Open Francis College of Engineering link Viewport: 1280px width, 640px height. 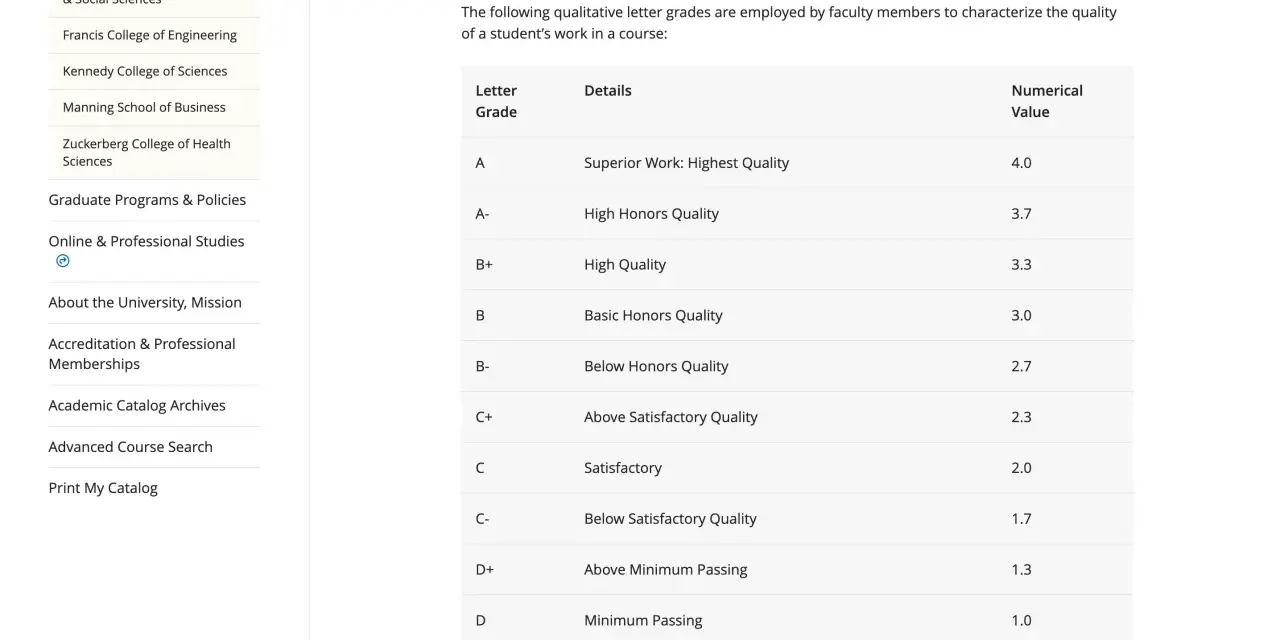point(150,35)
